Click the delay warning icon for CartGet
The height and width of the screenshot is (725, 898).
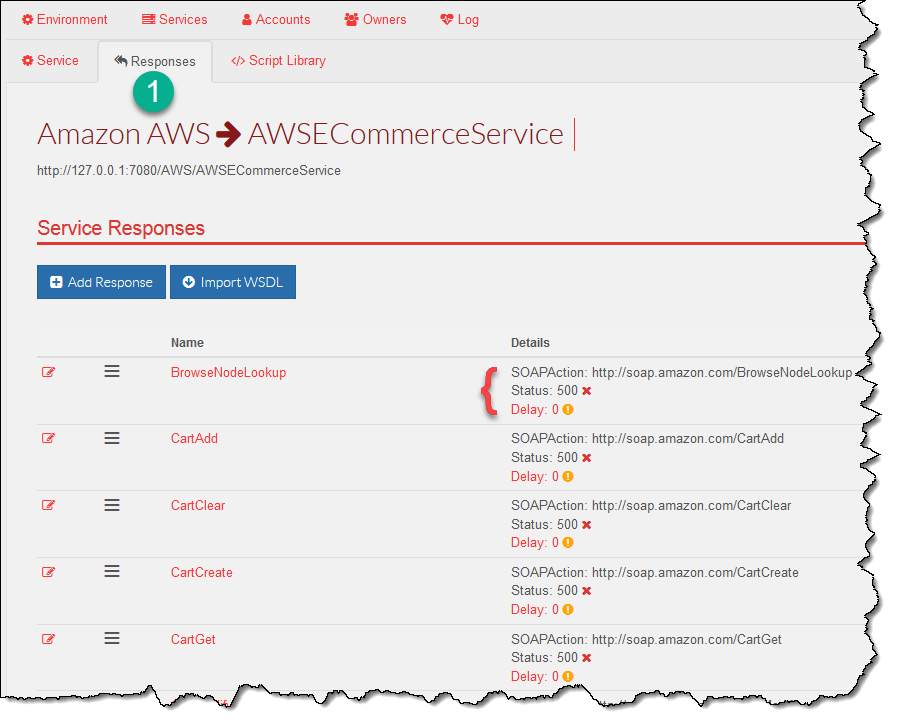click(568, 676)
